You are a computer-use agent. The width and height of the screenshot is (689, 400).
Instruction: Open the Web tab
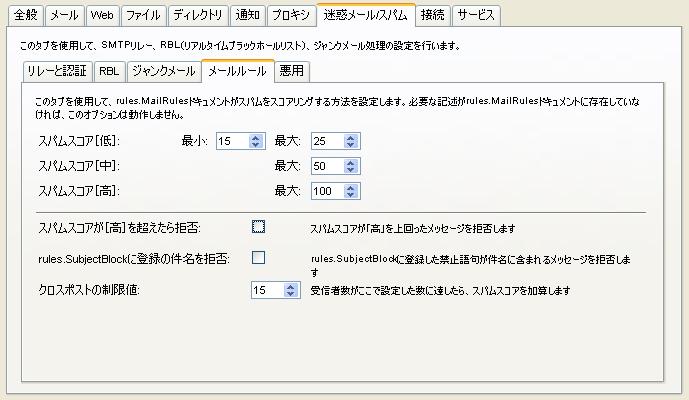pos(102,15)
